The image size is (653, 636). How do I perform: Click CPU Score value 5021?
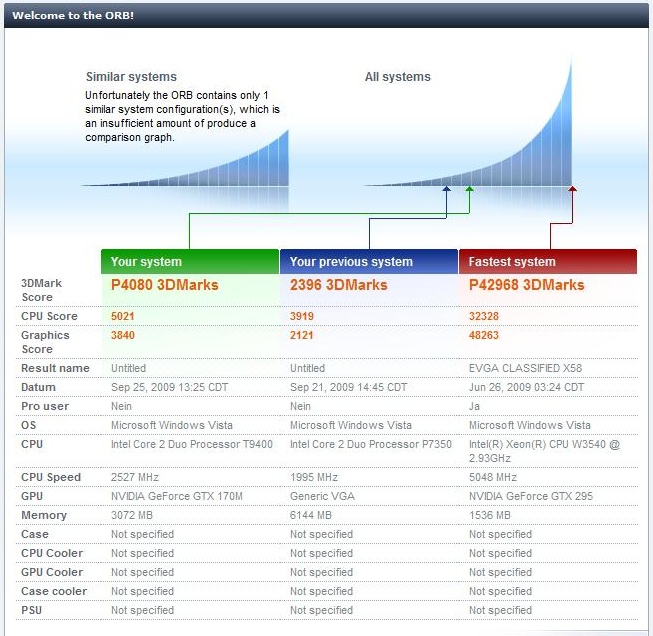tap(122, 316)
